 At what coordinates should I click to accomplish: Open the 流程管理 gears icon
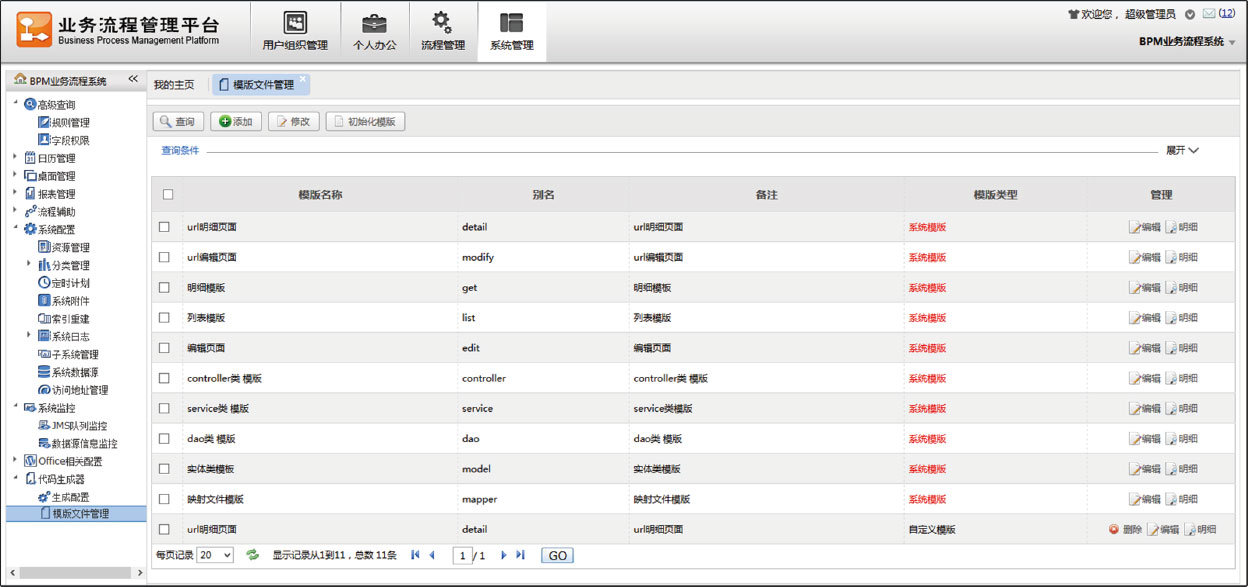442,24
